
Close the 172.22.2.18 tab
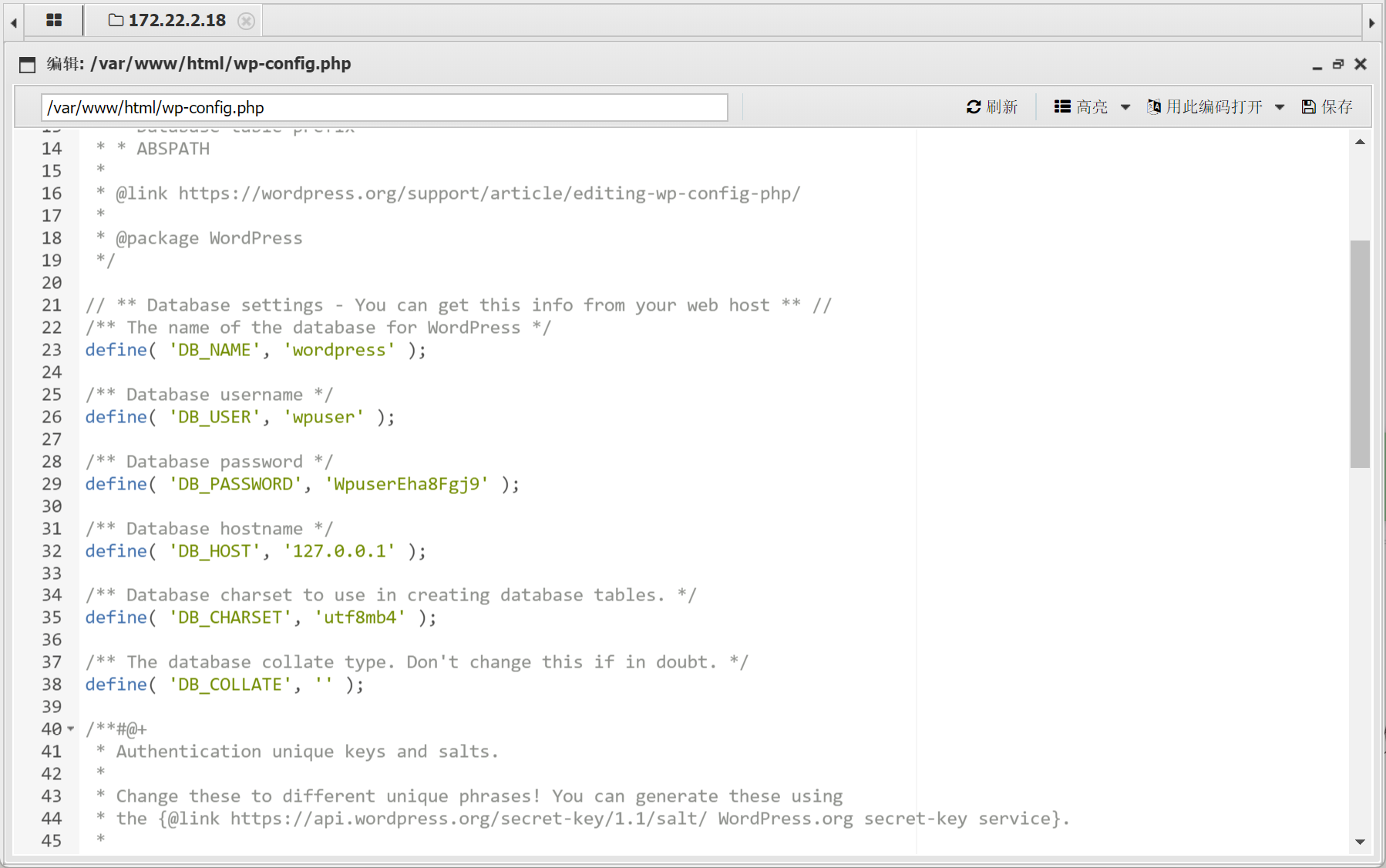[x=247, y=21]
